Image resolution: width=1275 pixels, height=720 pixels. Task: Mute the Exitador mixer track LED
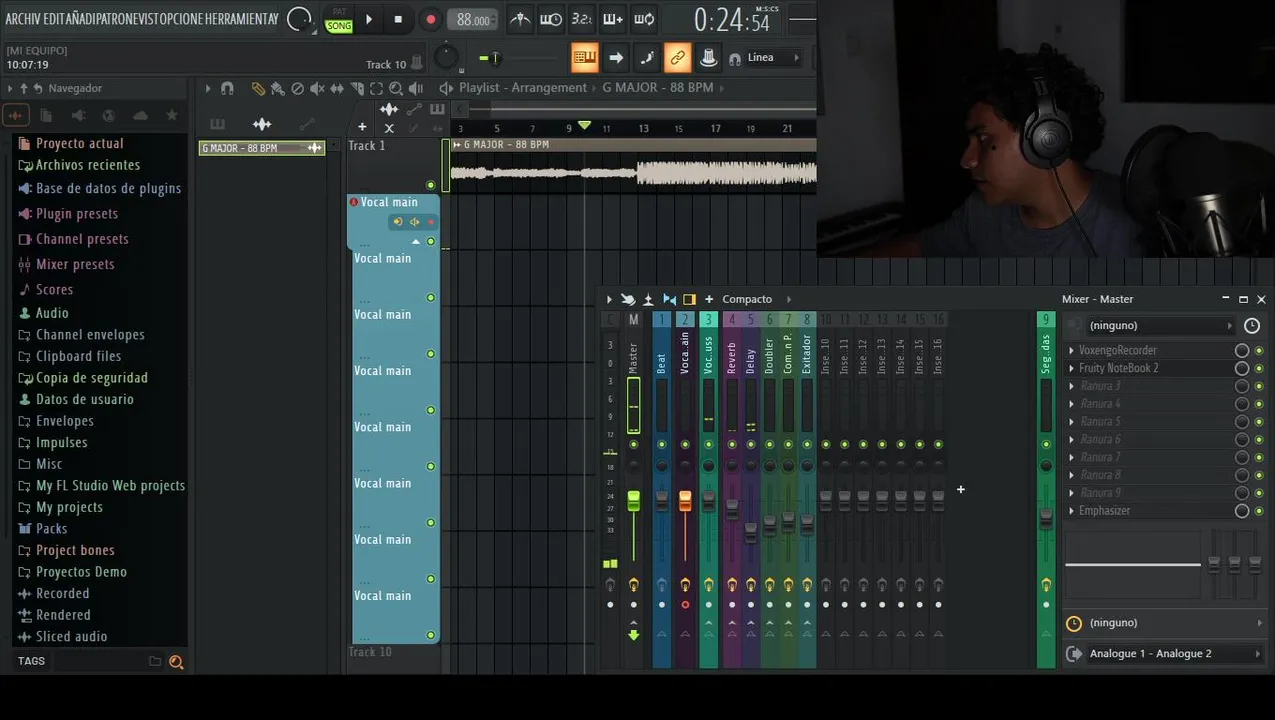coord(807,444)
